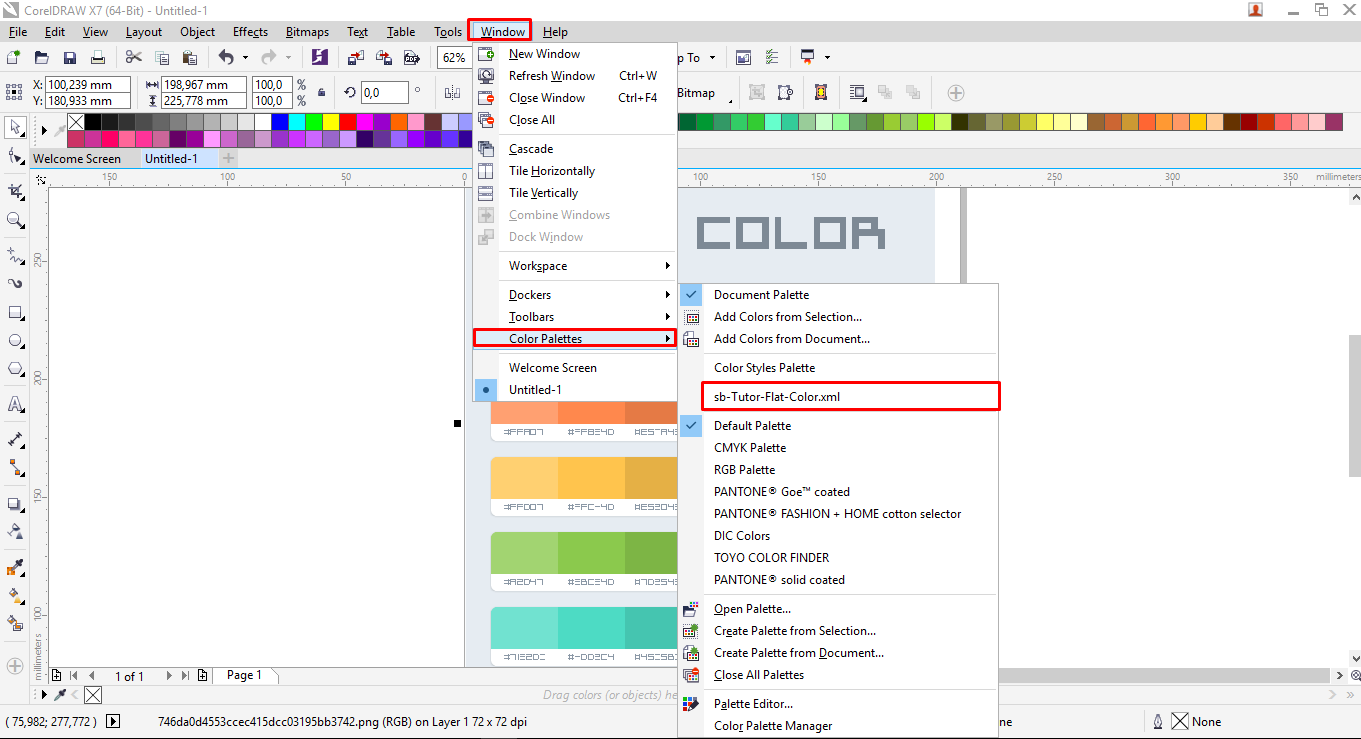
Task: Expand the Toolbars submenu
Action: point(575,317)
